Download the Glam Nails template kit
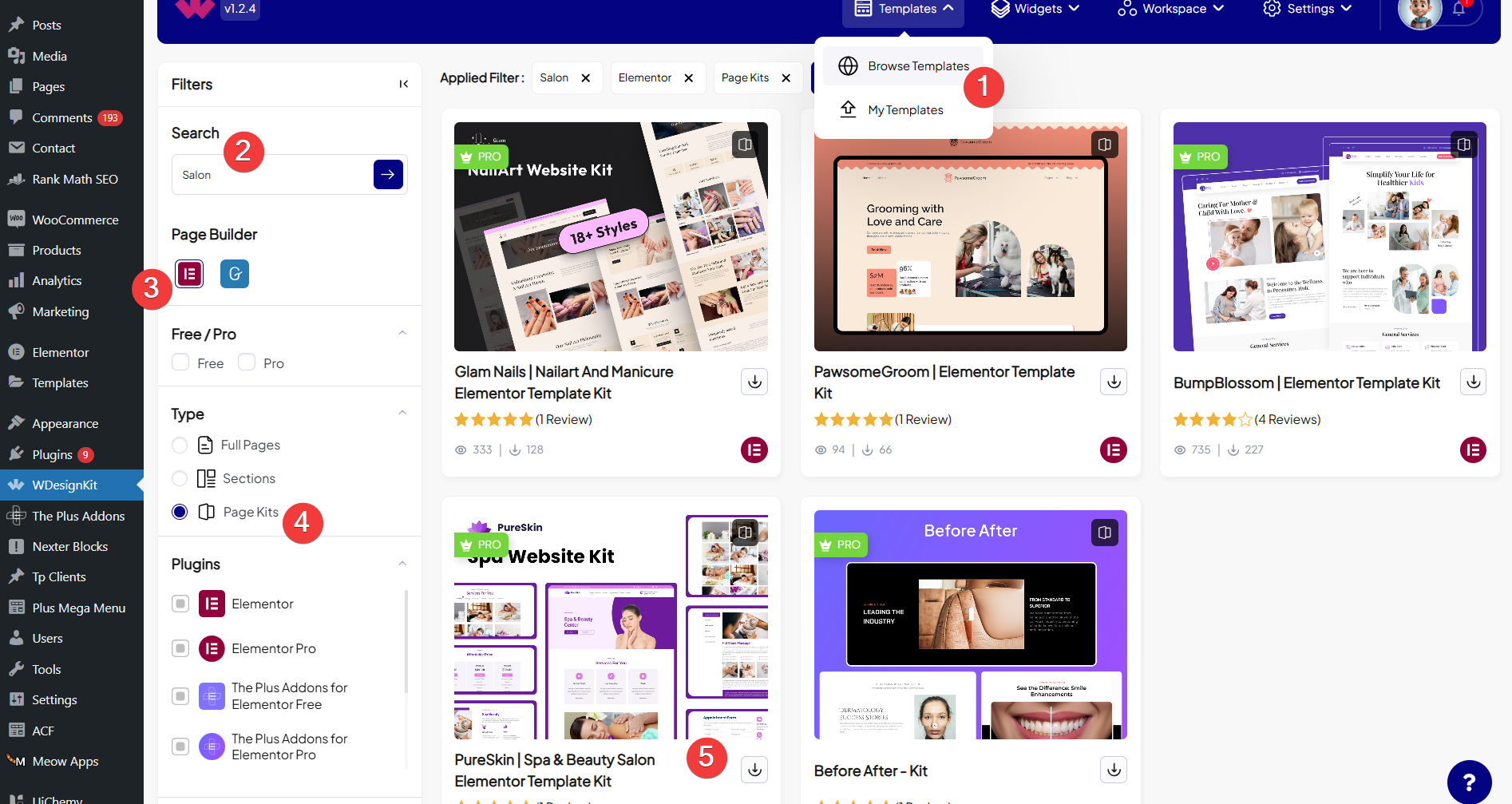This screenshot has width=1512, height=804. (754, 382)
